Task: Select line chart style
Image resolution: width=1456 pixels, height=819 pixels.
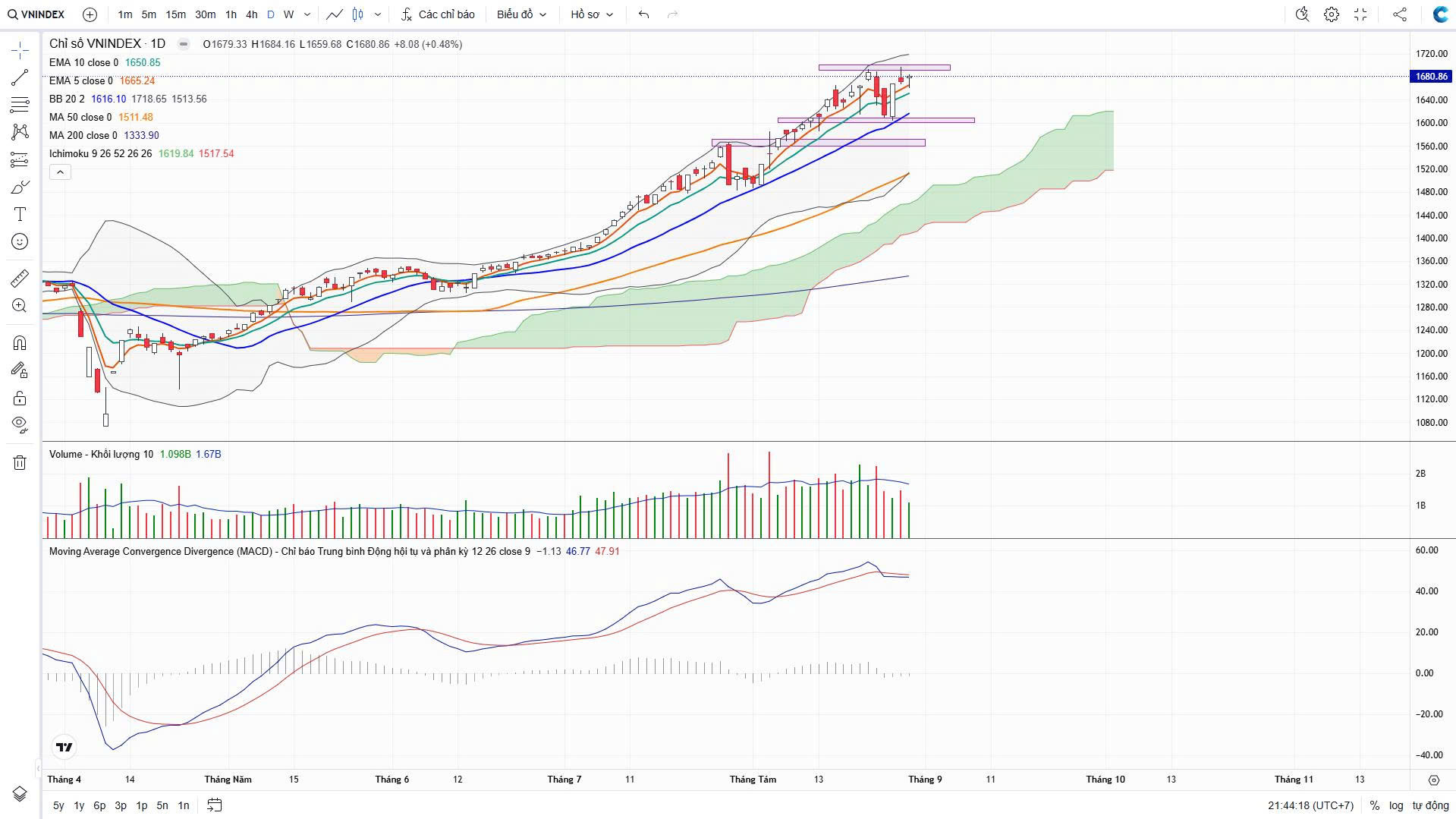Action: pyautogui.click(x=335, y=14)
